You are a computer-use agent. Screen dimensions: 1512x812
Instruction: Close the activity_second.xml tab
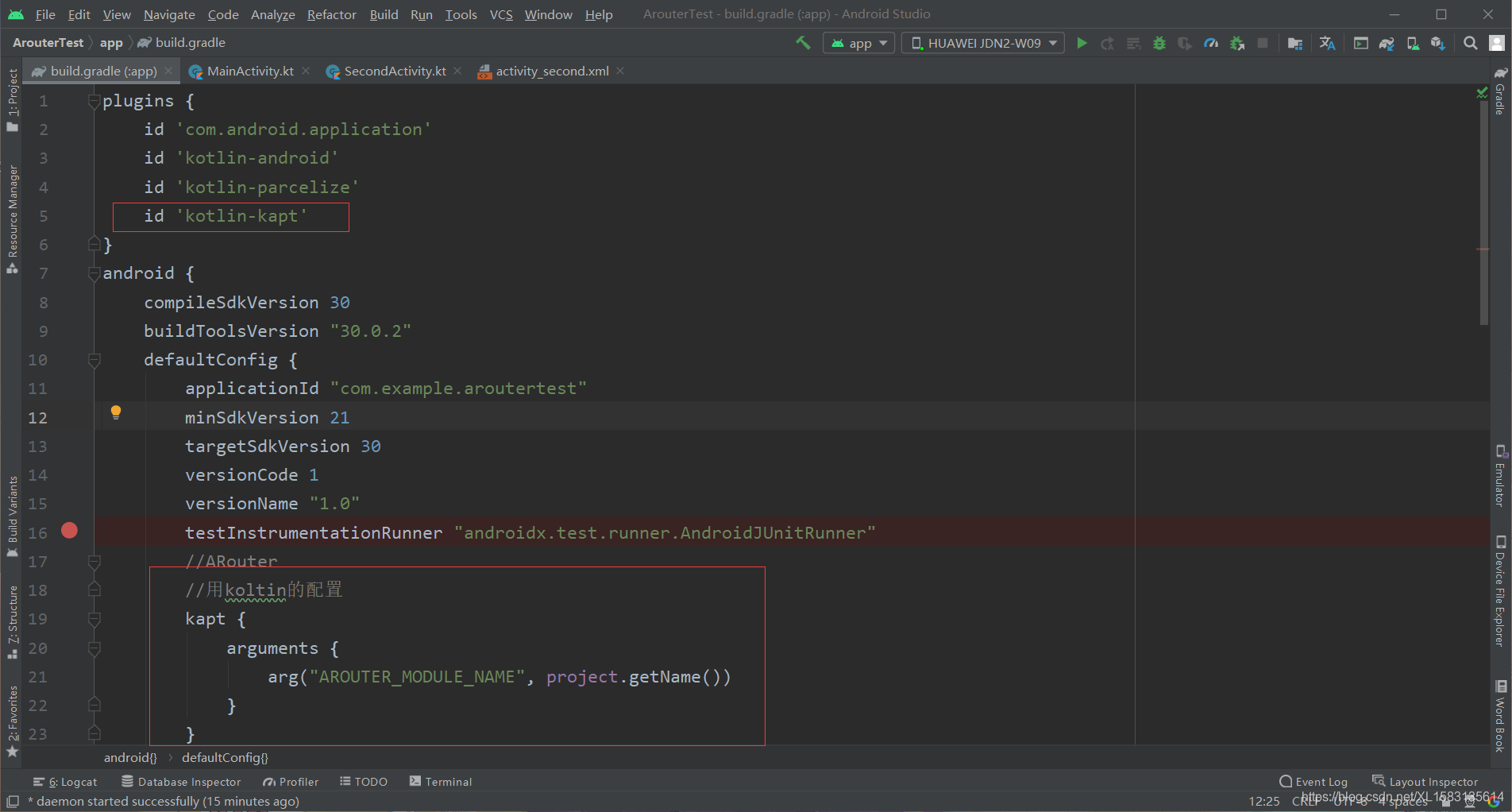[x=620, y=72]
